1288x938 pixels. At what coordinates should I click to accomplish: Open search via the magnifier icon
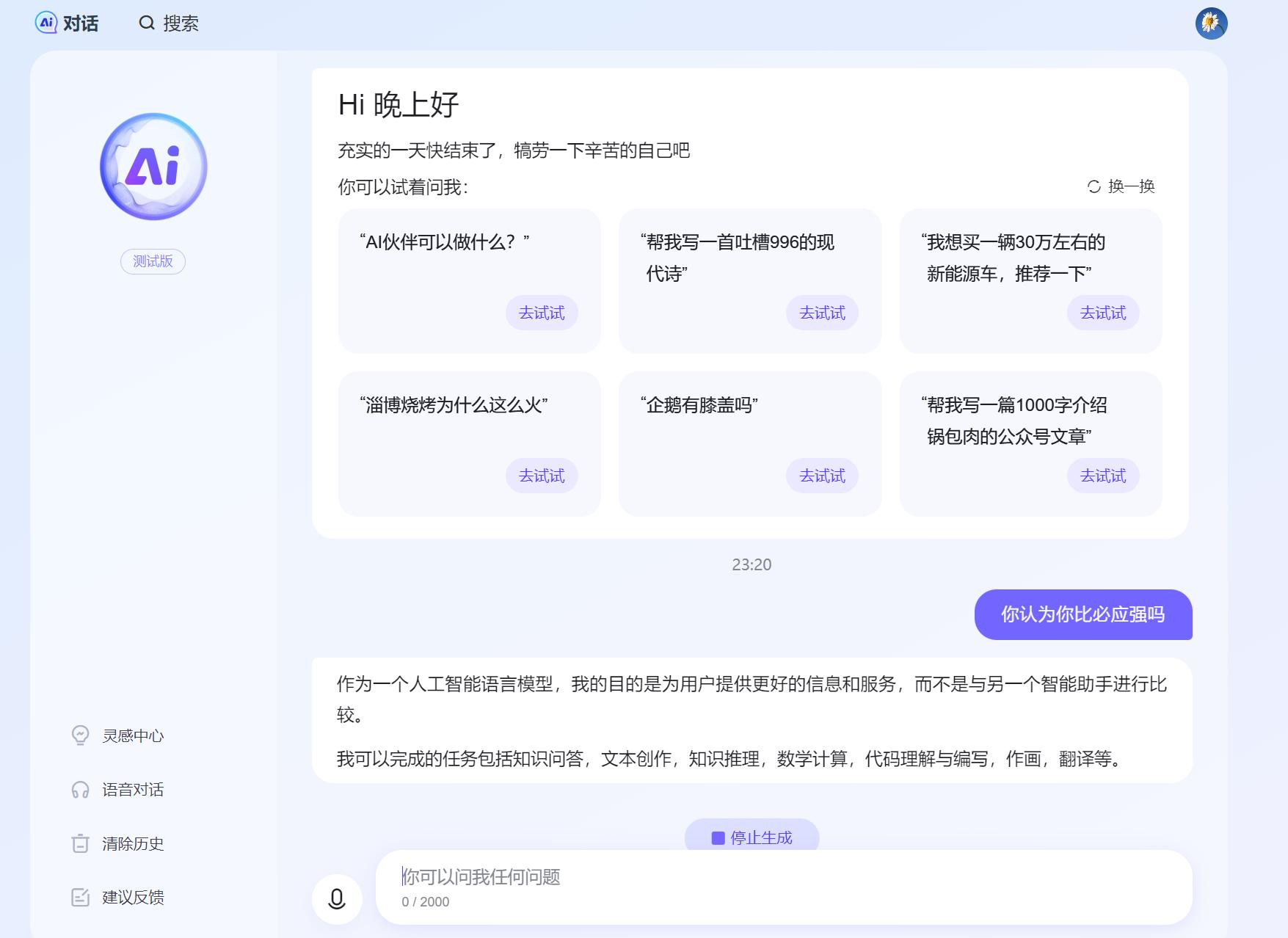tap(146, 23)
